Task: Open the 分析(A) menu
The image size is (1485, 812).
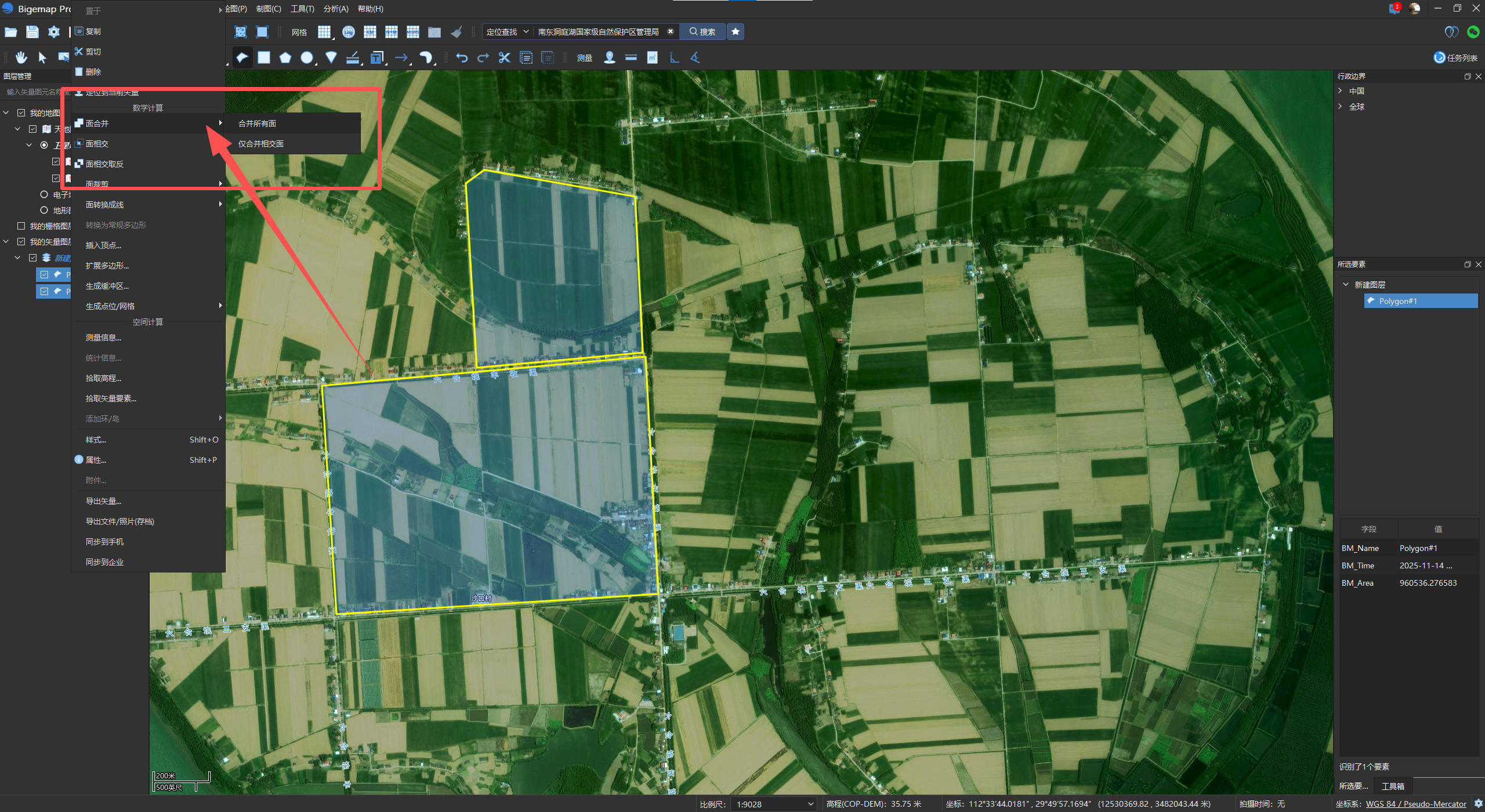Action: (336, 9)
